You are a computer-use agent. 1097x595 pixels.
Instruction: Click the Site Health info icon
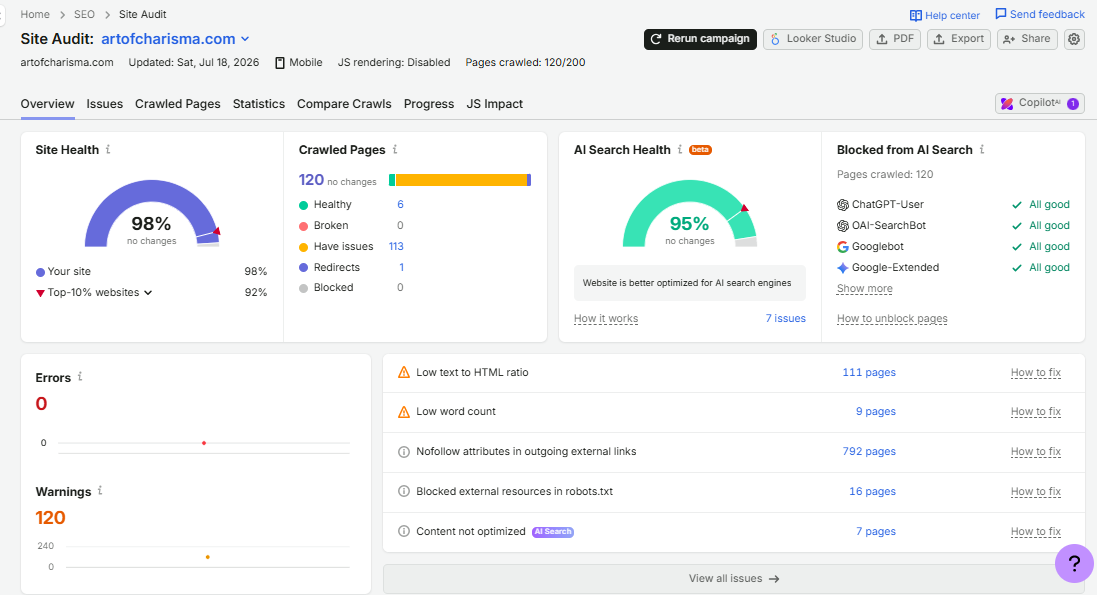pos(108,149)
